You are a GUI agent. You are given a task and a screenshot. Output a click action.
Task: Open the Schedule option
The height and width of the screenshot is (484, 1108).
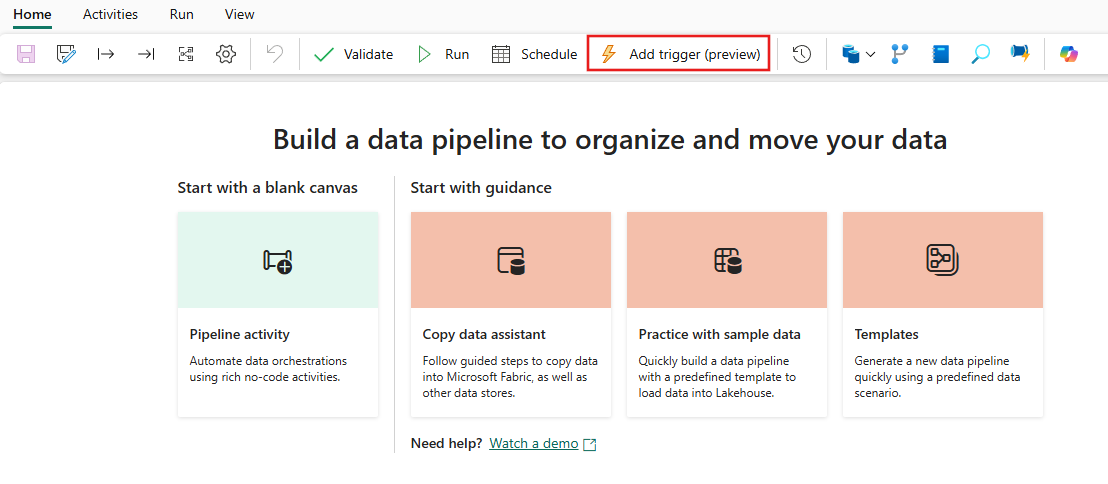pyautogui.click(x=535, y=54)
